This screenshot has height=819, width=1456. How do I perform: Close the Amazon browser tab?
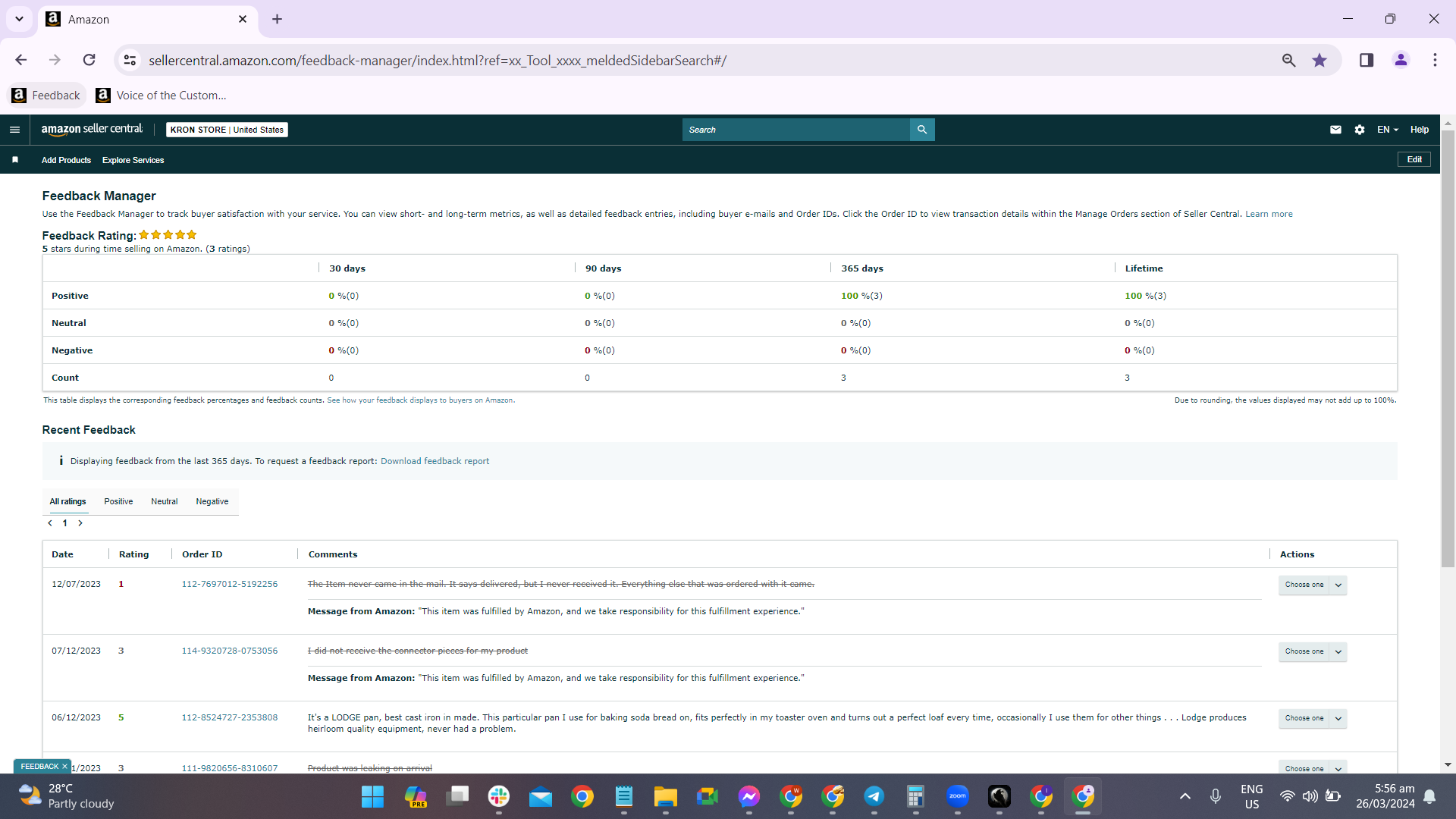tap(243, 19)
